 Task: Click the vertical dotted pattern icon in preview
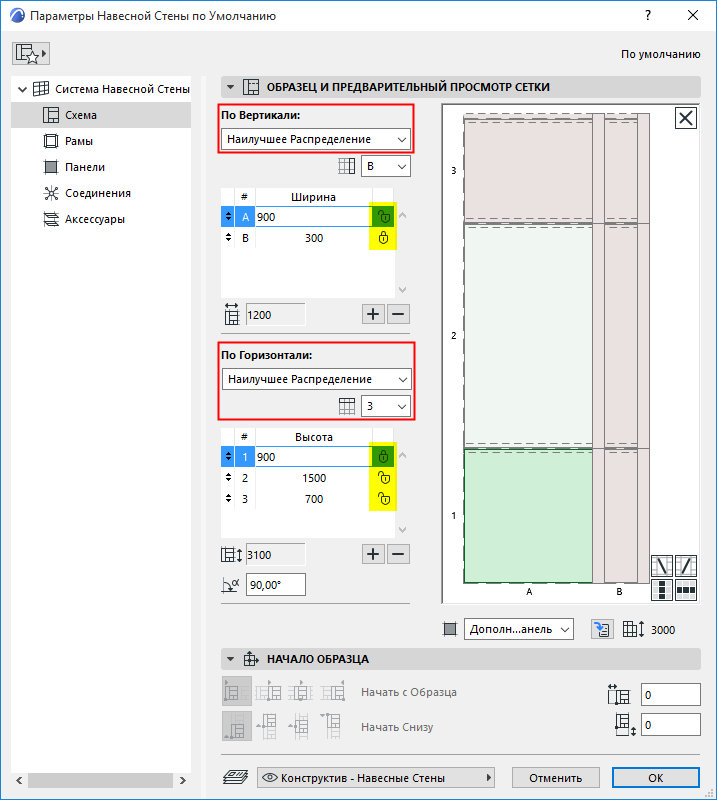pyautogui.click(x=662, y=590)
